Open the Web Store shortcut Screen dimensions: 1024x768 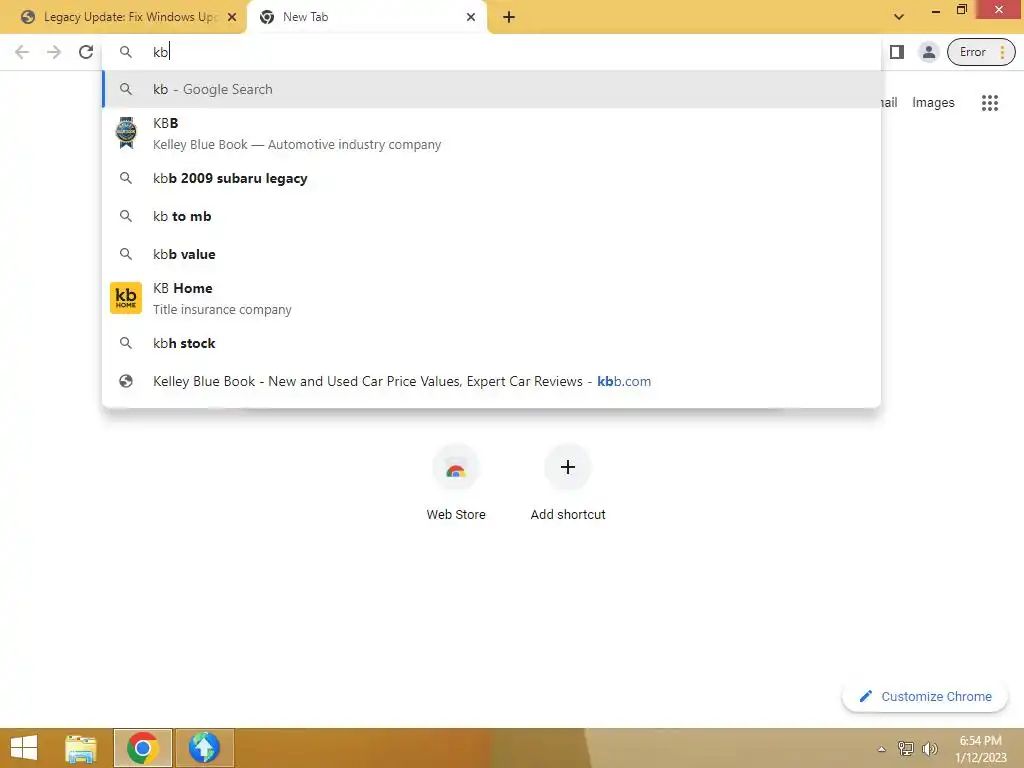456,483
